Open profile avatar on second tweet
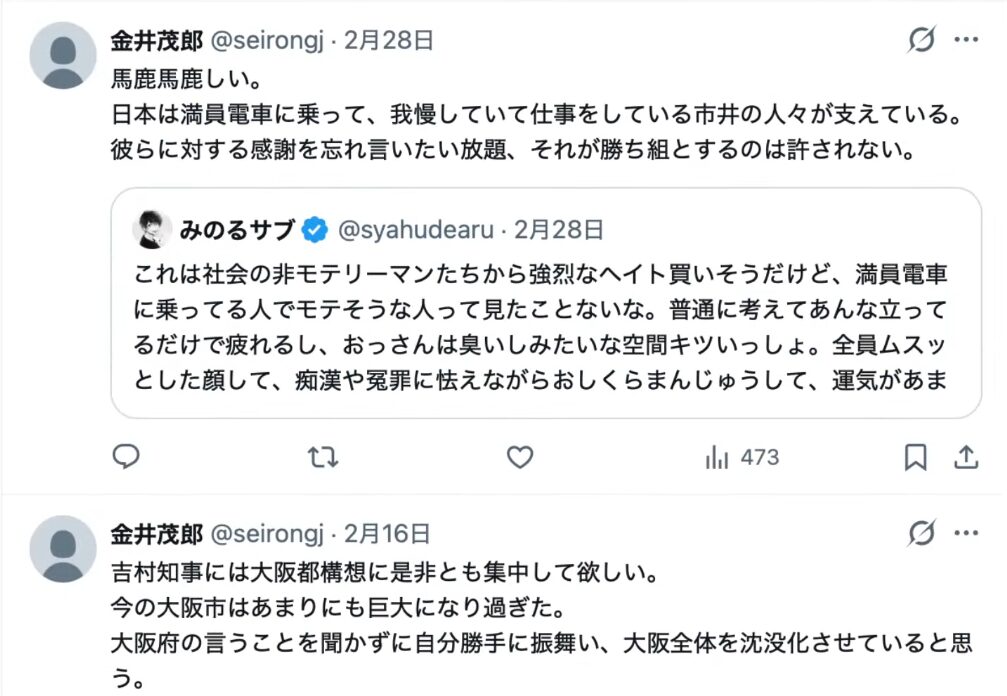Viewport: 1007px width, 696px height. click(63, 549)
